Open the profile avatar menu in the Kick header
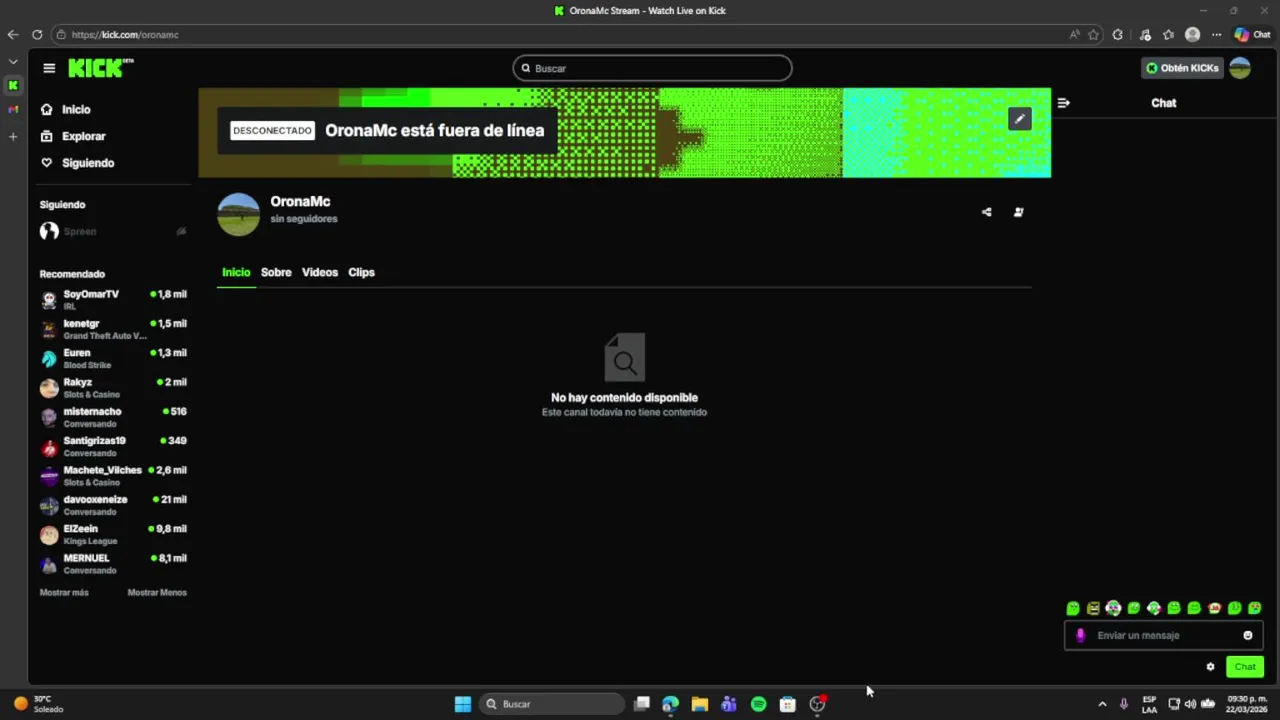The image size is (1280, 720). 1240,68
